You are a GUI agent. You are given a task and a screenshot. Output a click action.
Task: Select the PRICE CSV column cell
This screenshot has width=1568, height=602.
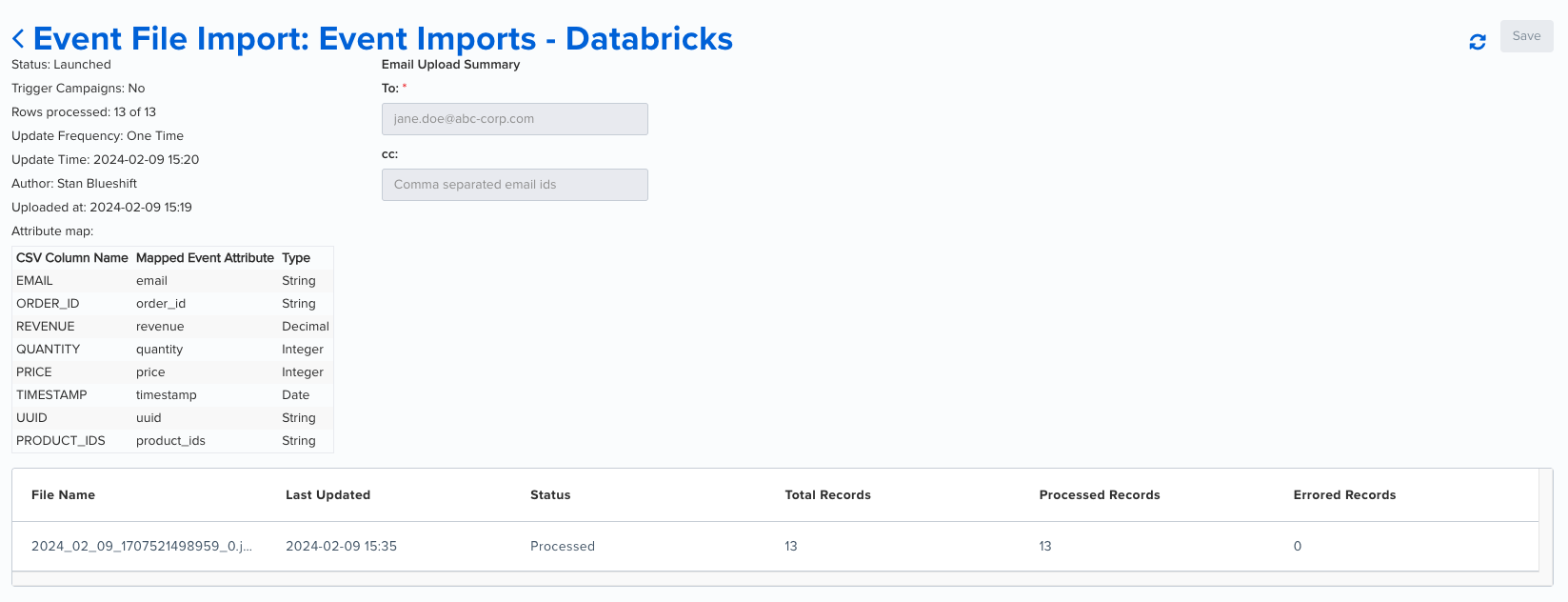tap(34, 372)
